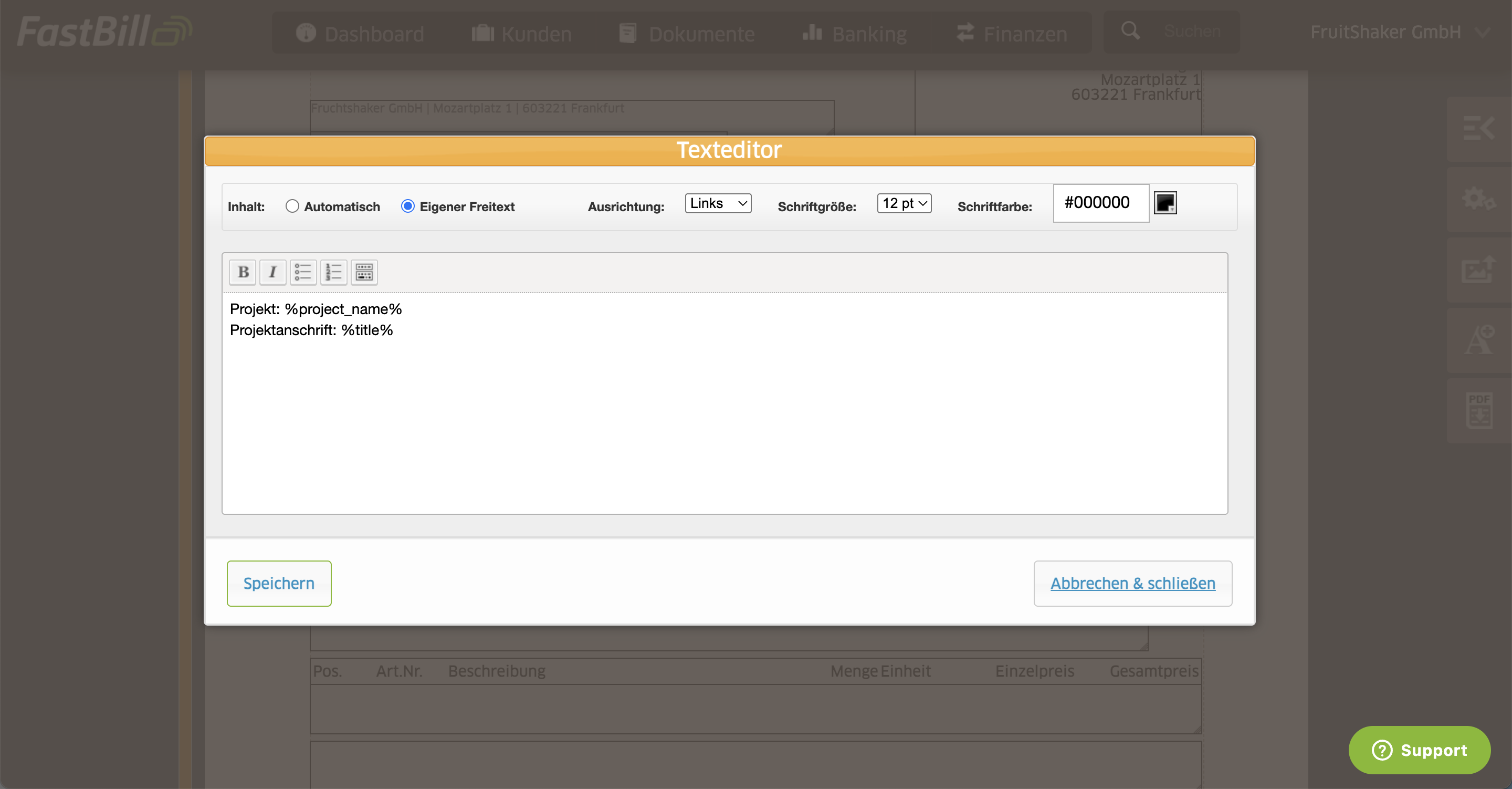The width and height of the screenshot is (1512, 789).
Task: Insert a numbered list
Action: pos(333,272)
